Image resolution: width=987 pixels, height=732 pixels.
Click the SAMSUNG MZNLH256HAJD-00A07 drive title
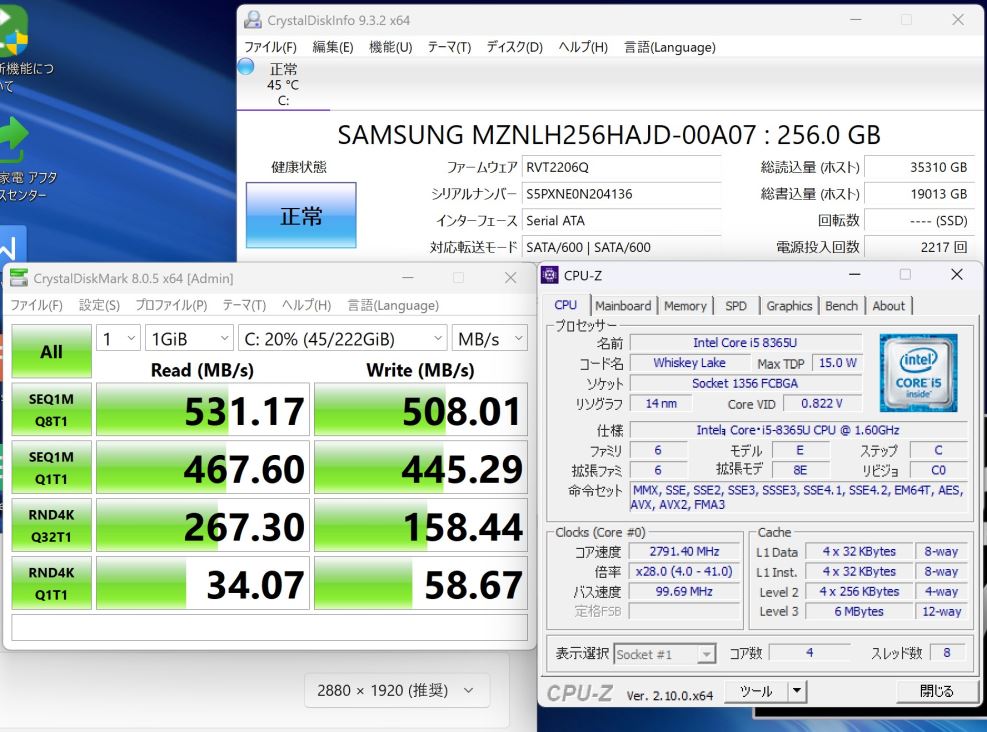tap(609, 135)
